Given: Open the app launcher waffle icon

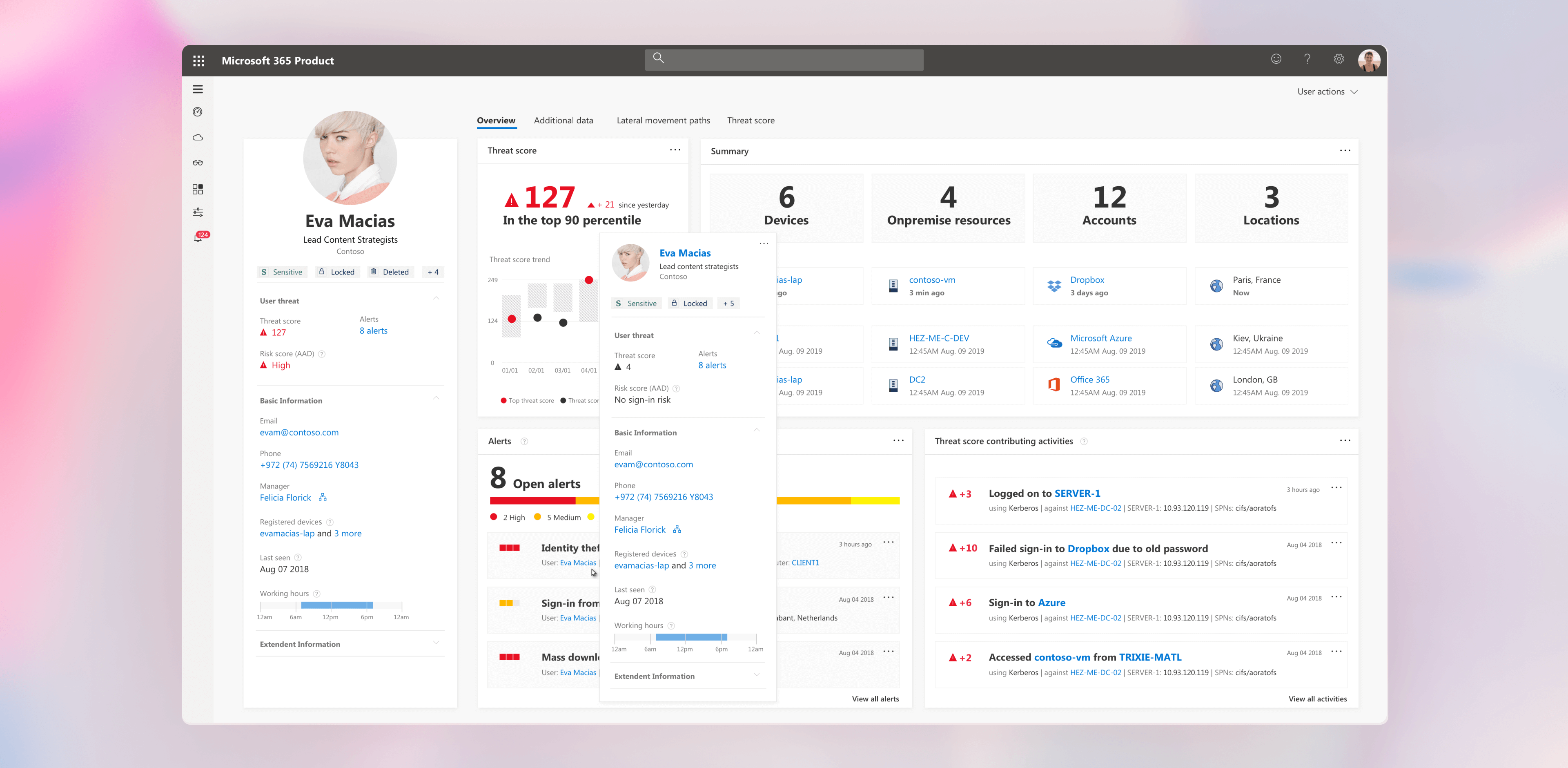Looking at the screenshot, I should coord(198,60).
